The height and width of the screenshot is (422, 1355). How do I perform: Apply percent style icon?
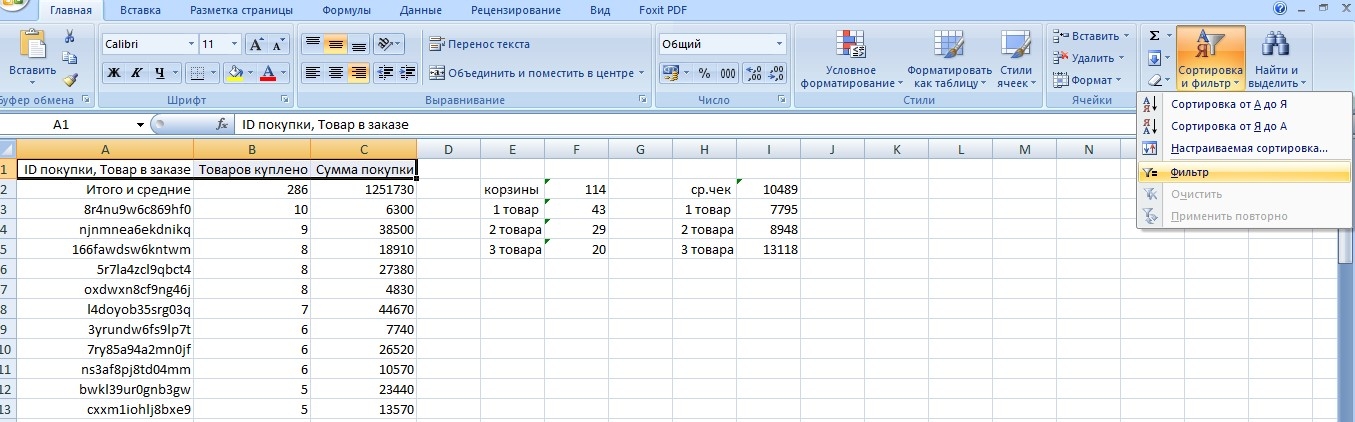[x=704, y=73]
